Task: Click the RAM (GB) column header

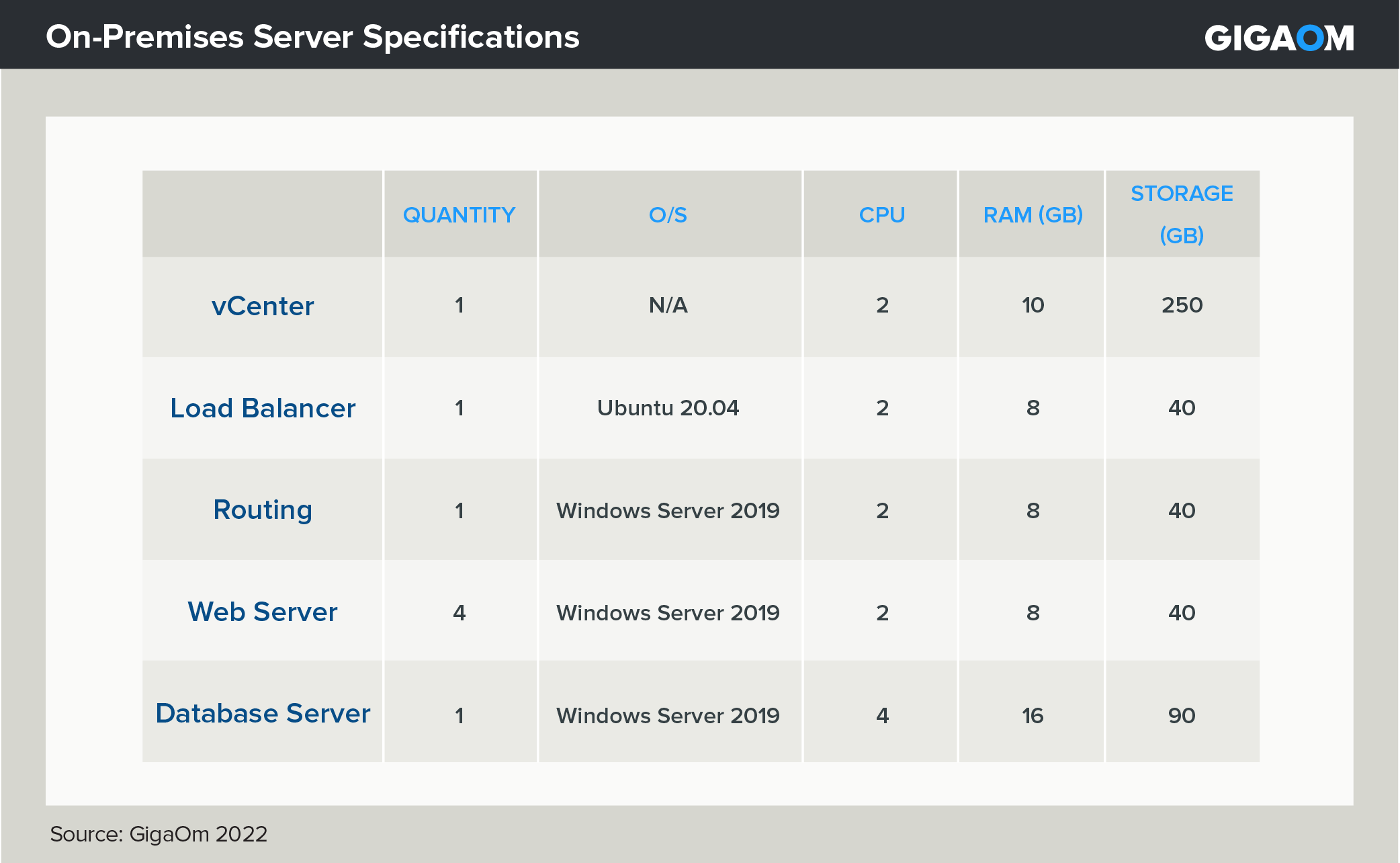Action: [x=1033, y=215]
